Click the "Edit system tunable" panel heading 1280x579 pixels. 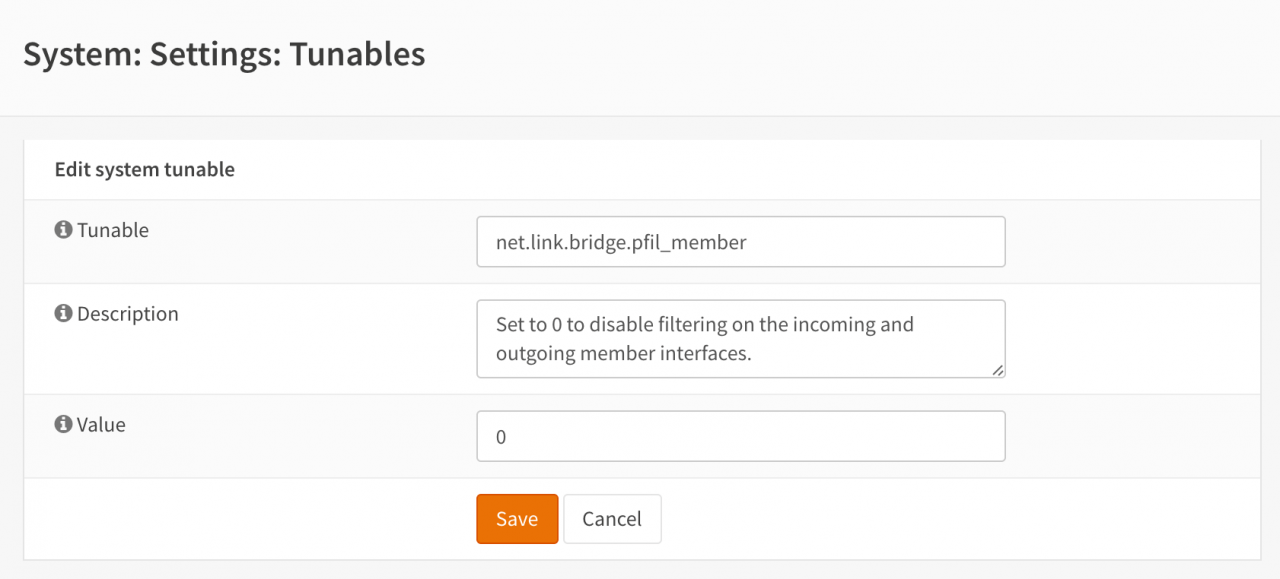point(145,170)
